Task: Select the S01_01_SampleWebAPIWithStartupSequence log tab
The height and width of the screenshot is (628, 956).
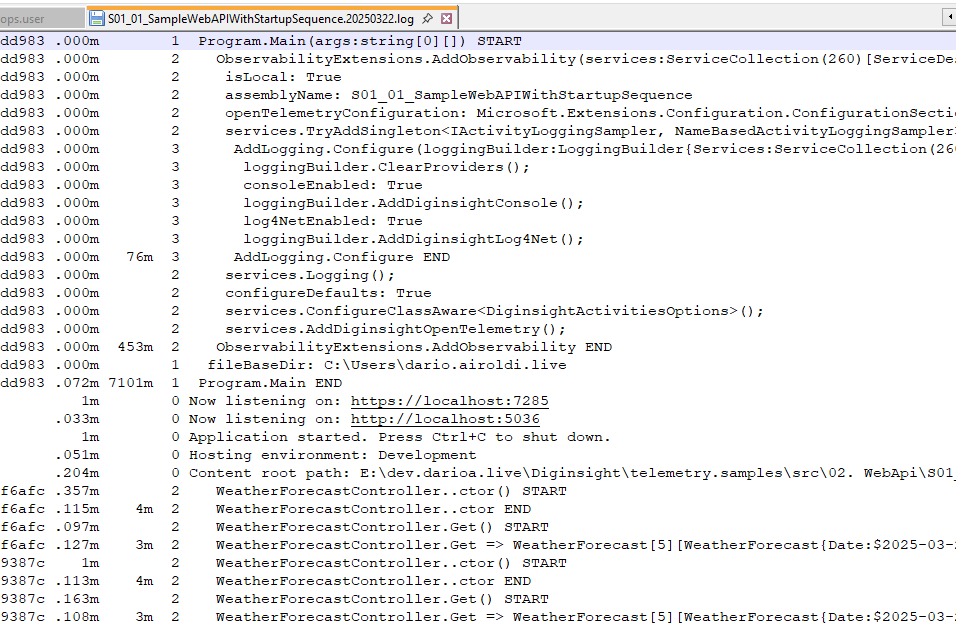Action: 260,18
